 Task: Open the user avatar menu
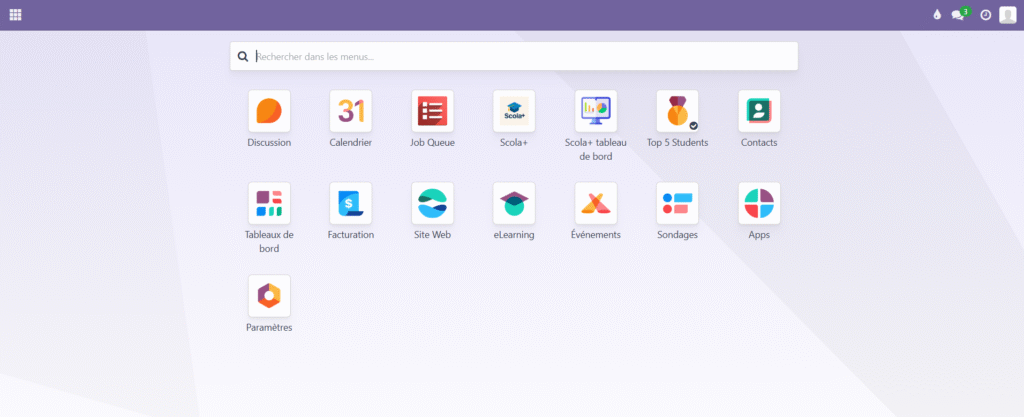click(1007, 15)
